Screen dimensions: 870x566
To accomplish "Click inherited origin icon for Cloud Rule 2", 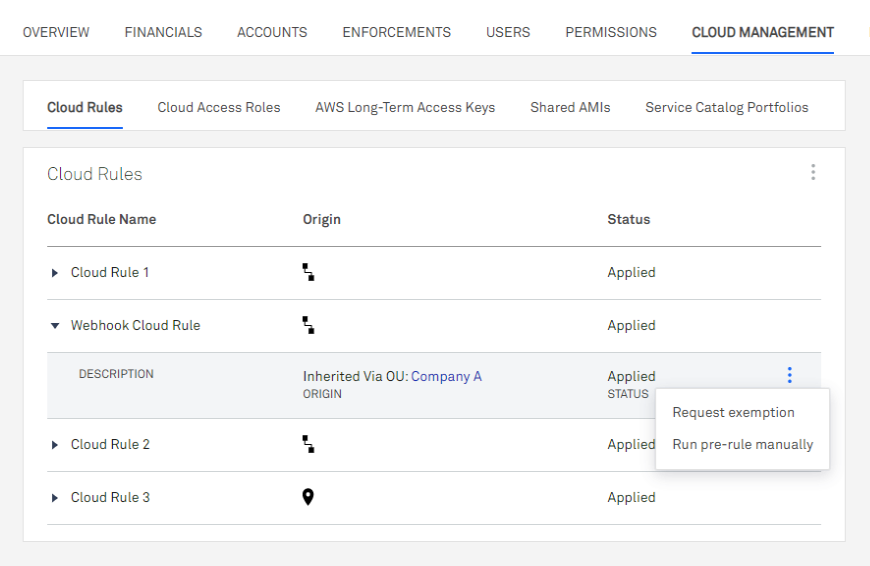I will pos(308,444).
